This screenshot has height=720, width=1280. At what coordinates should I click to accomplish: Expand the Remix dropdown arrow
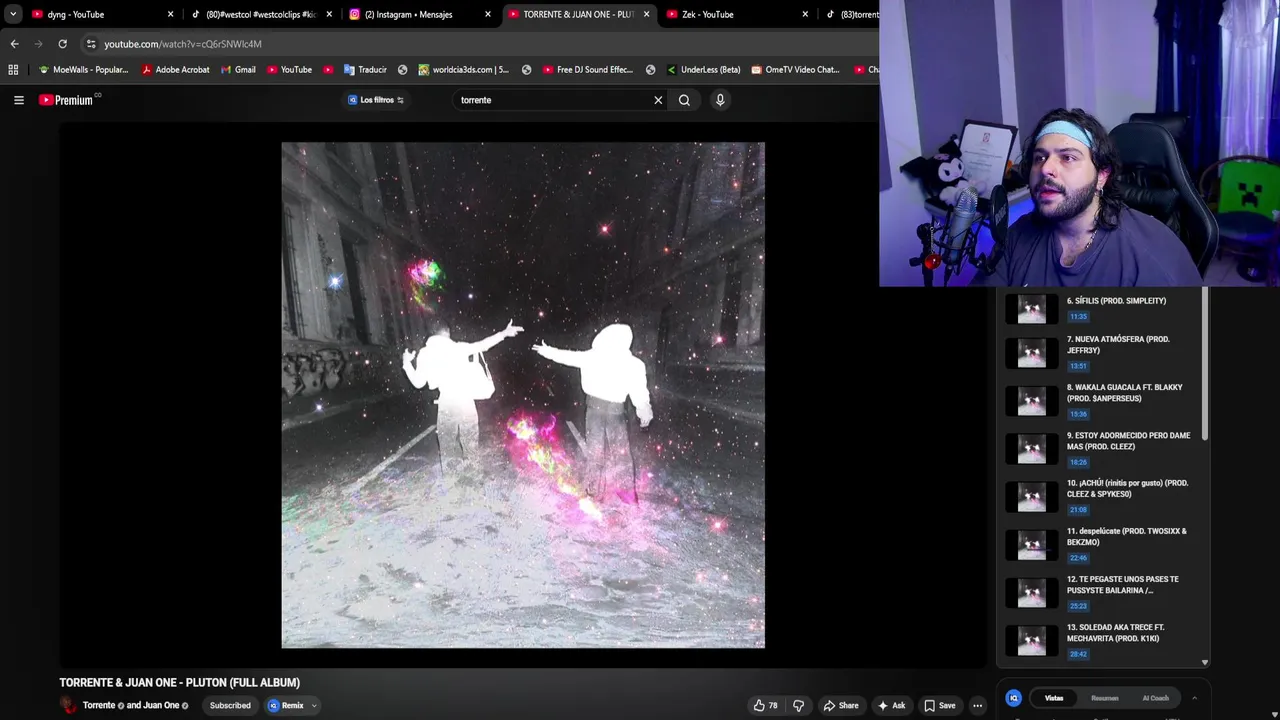[314, 706]
